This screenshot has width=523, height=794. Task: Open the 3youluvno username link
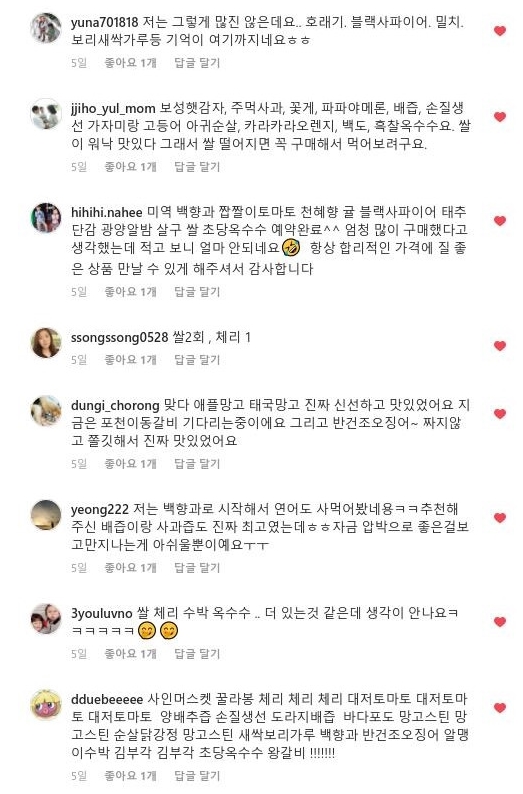click(x=101, y=613)
